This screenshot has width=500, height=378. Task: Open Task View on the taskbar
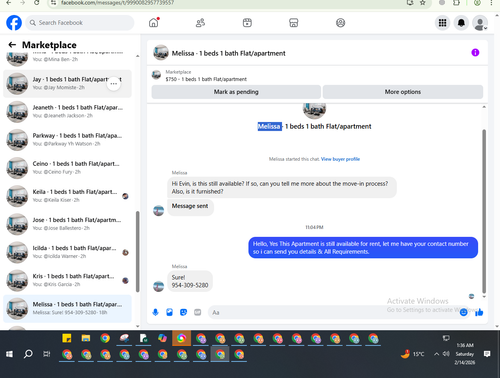(x=47, y=354)
